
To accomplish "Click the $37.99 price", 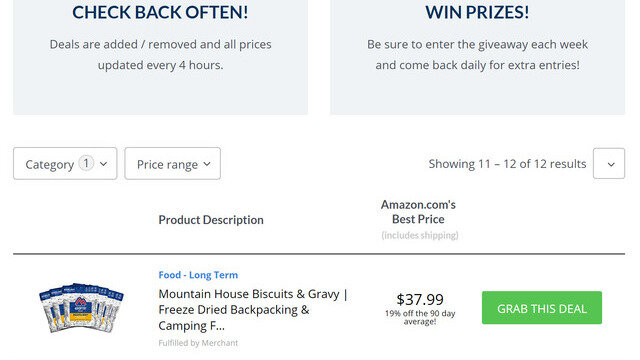I will pyautogui.click(x=420, y=300).
